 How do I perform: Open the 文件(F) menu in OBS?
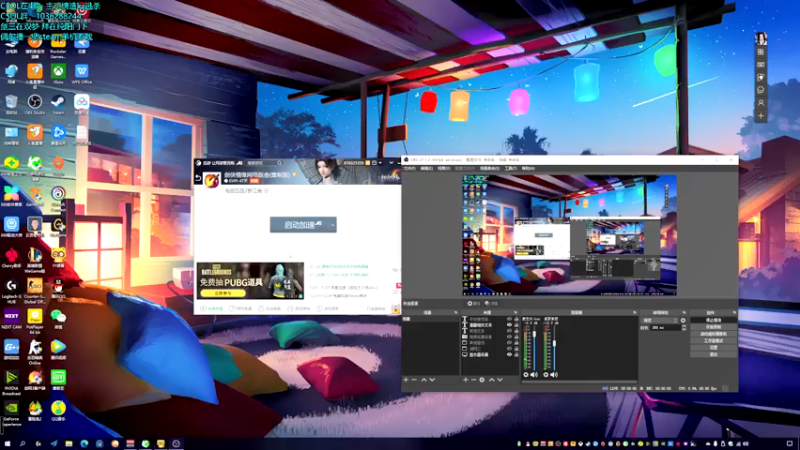pyautogui.click(x=410, y=168)
